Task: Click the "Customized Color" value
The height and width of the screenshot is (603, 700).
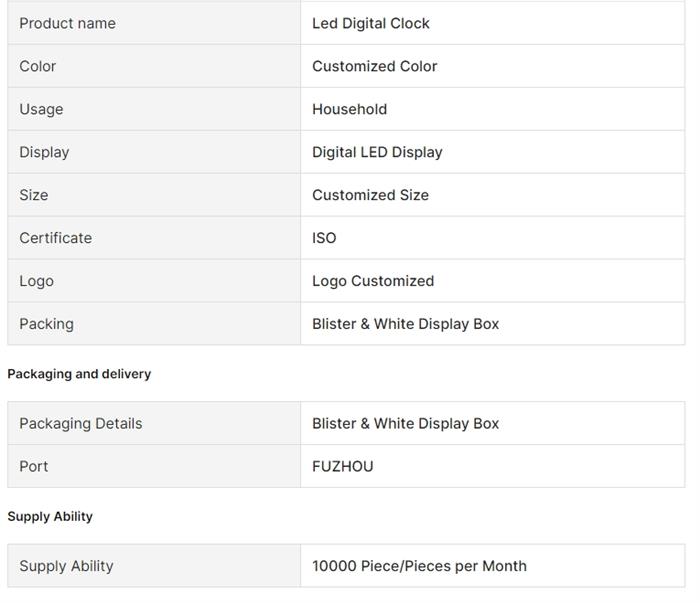Action: [x=375, y=66]
